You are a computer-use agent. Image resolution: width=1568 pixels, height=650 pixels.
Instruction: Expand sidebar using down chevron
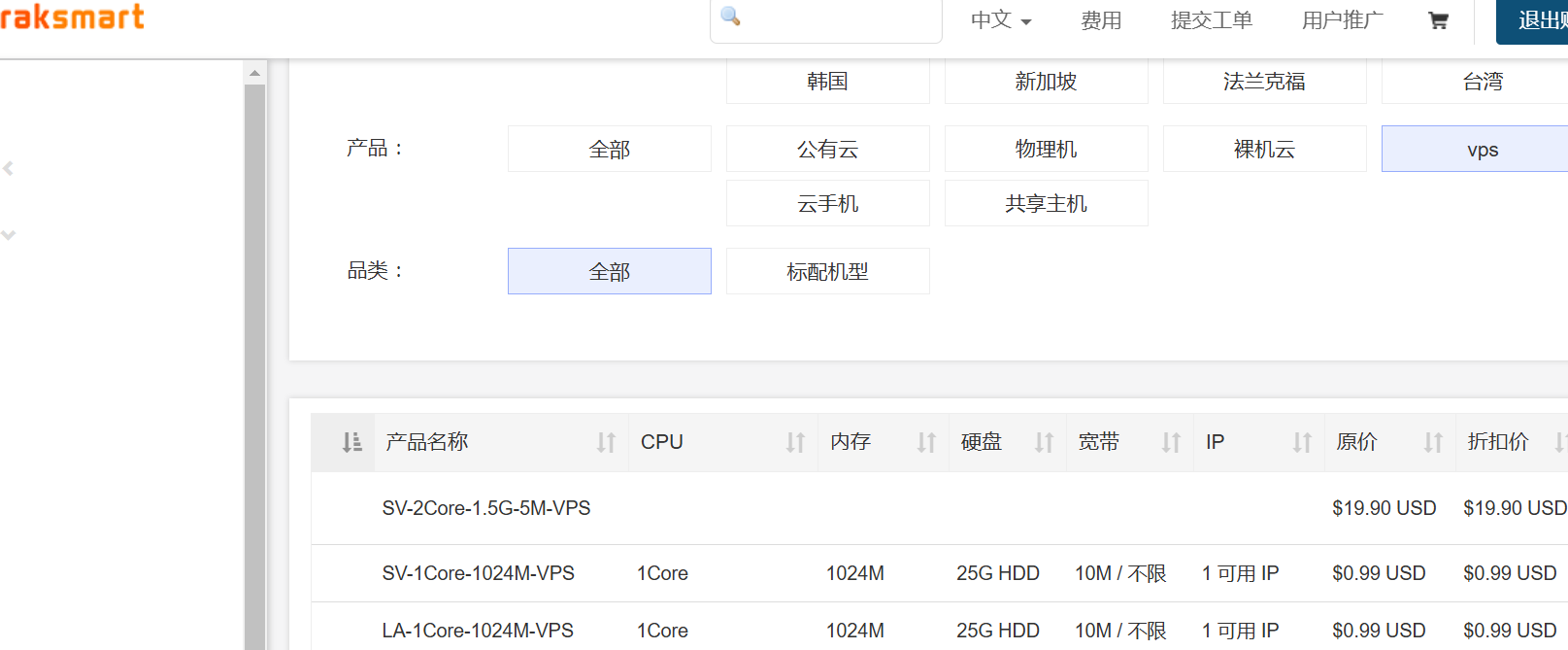click(9, 235)
